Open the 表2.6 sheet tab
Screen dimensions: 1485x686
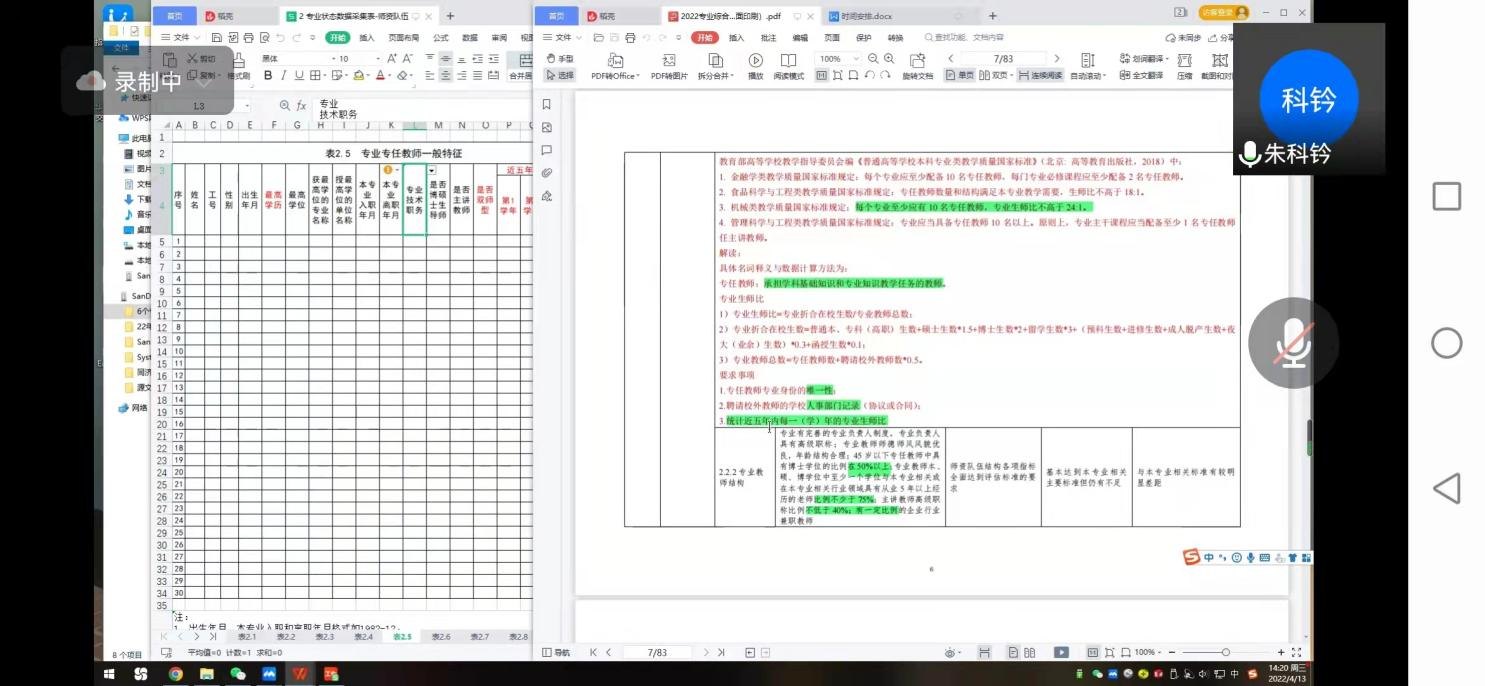click(441, 637)
